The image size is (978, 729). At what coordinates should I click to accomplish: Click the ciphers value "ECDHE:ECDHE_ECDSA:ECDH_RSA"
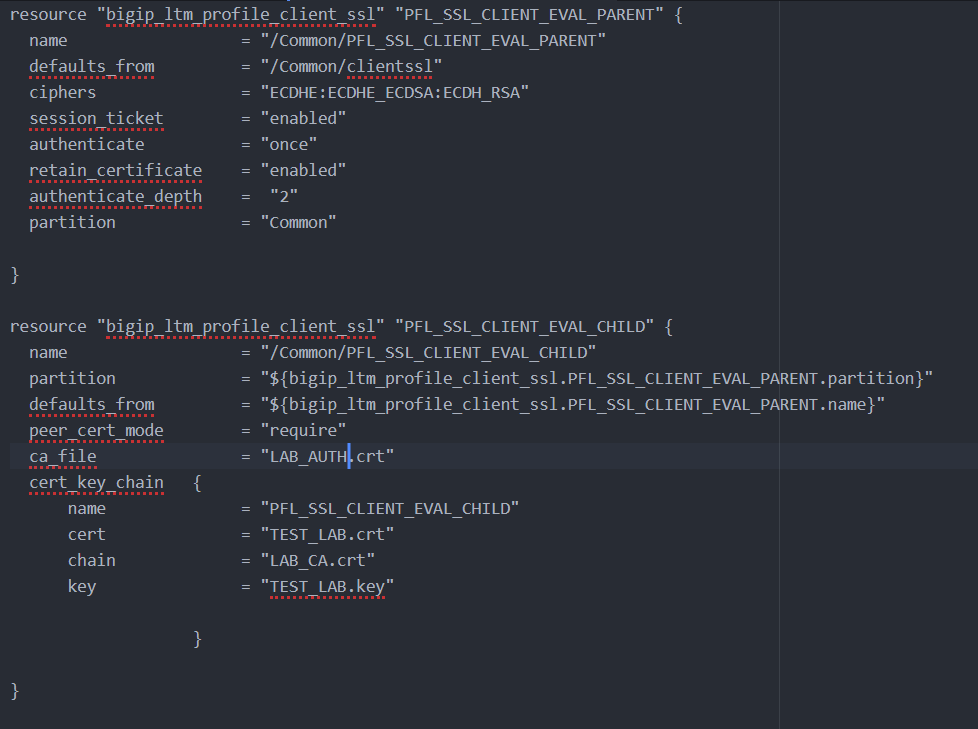tap(394, 92)
